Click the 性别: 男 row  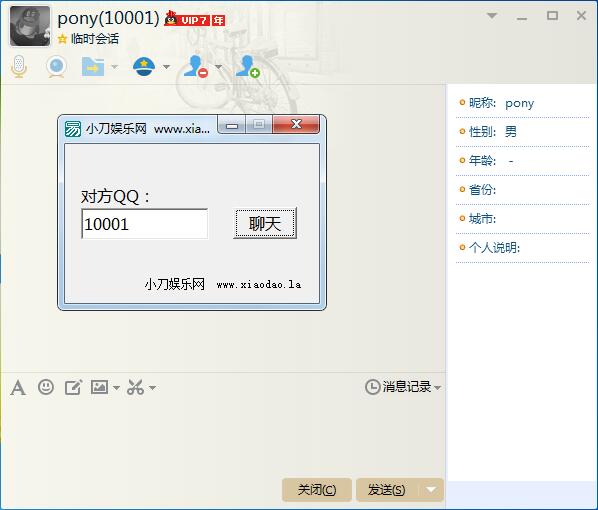[522, 132]
